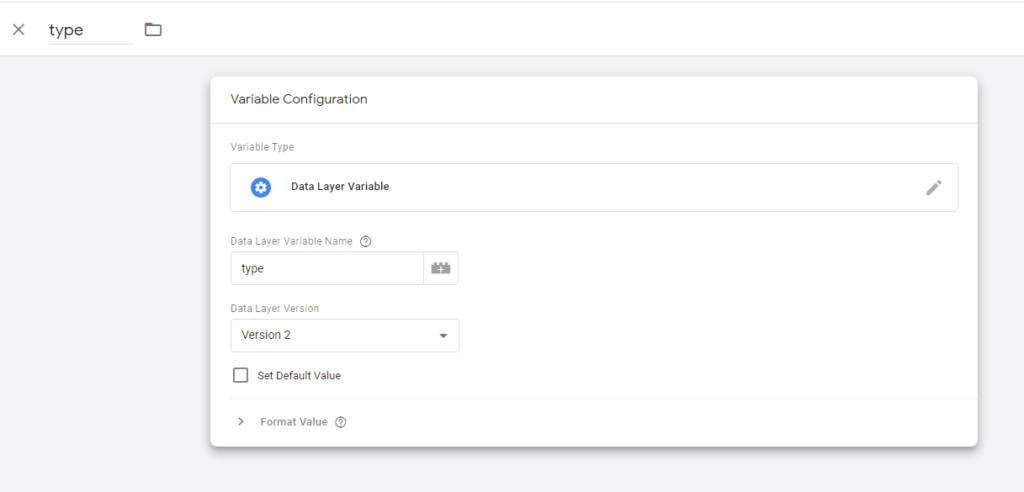The height and width of the screenshot is (492, 1024).
Task: Click the pencil icon to edit variable type
Action: tap(933, 187)
